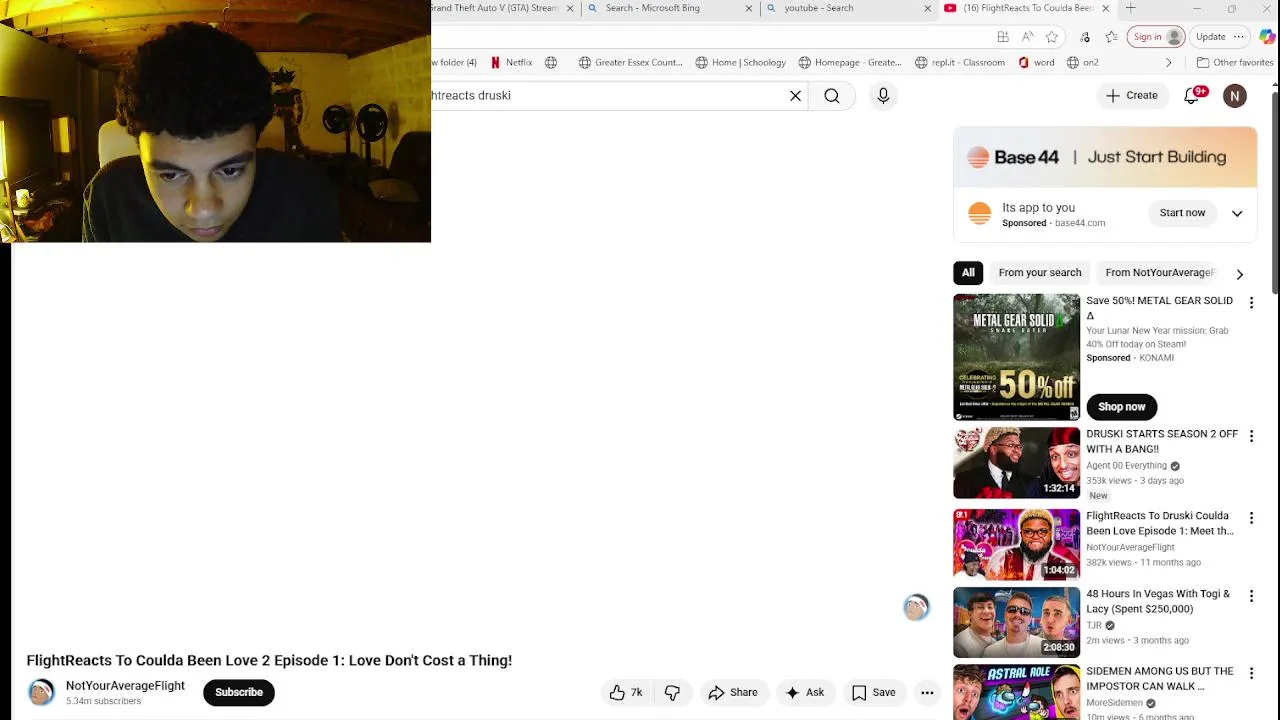Share the FlightReacts video
The image size is (1280, 720).
click(733, 692)
